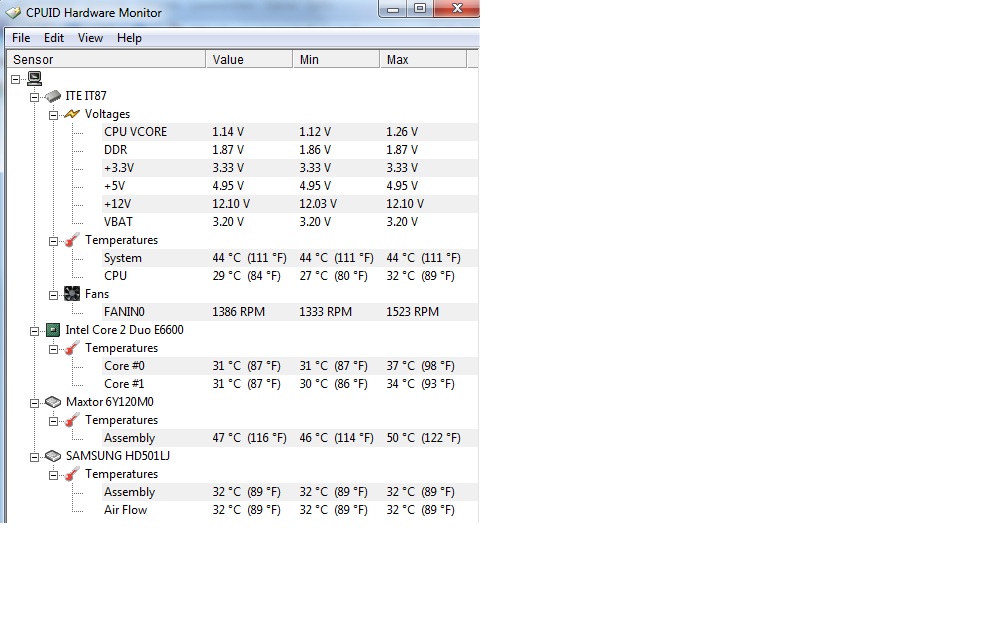Screen dimensions: 1008x630
Task: Click the 12.03 V min value
Action: point(318,204)
